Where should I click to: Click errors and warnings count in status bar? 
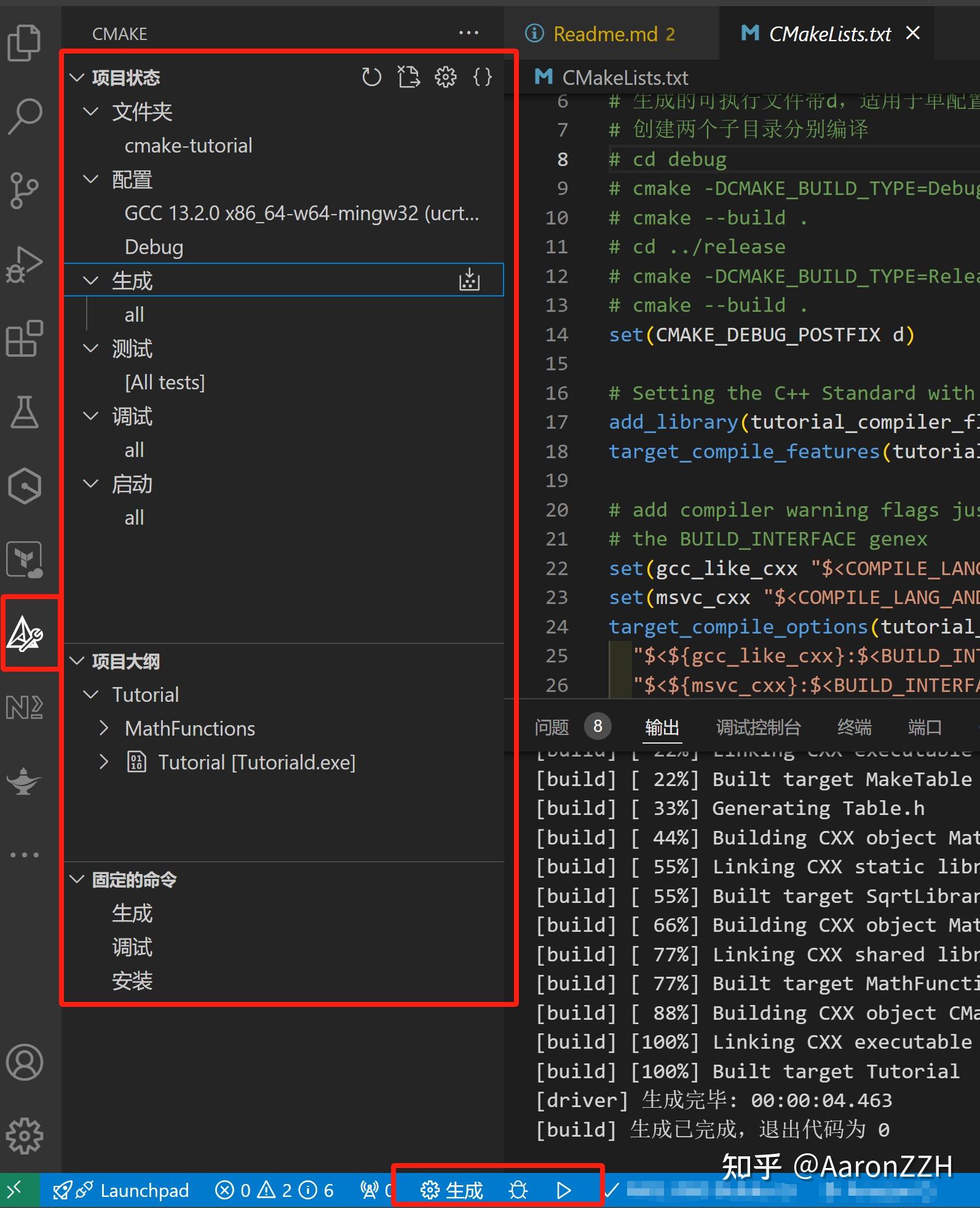(274, 1191)
